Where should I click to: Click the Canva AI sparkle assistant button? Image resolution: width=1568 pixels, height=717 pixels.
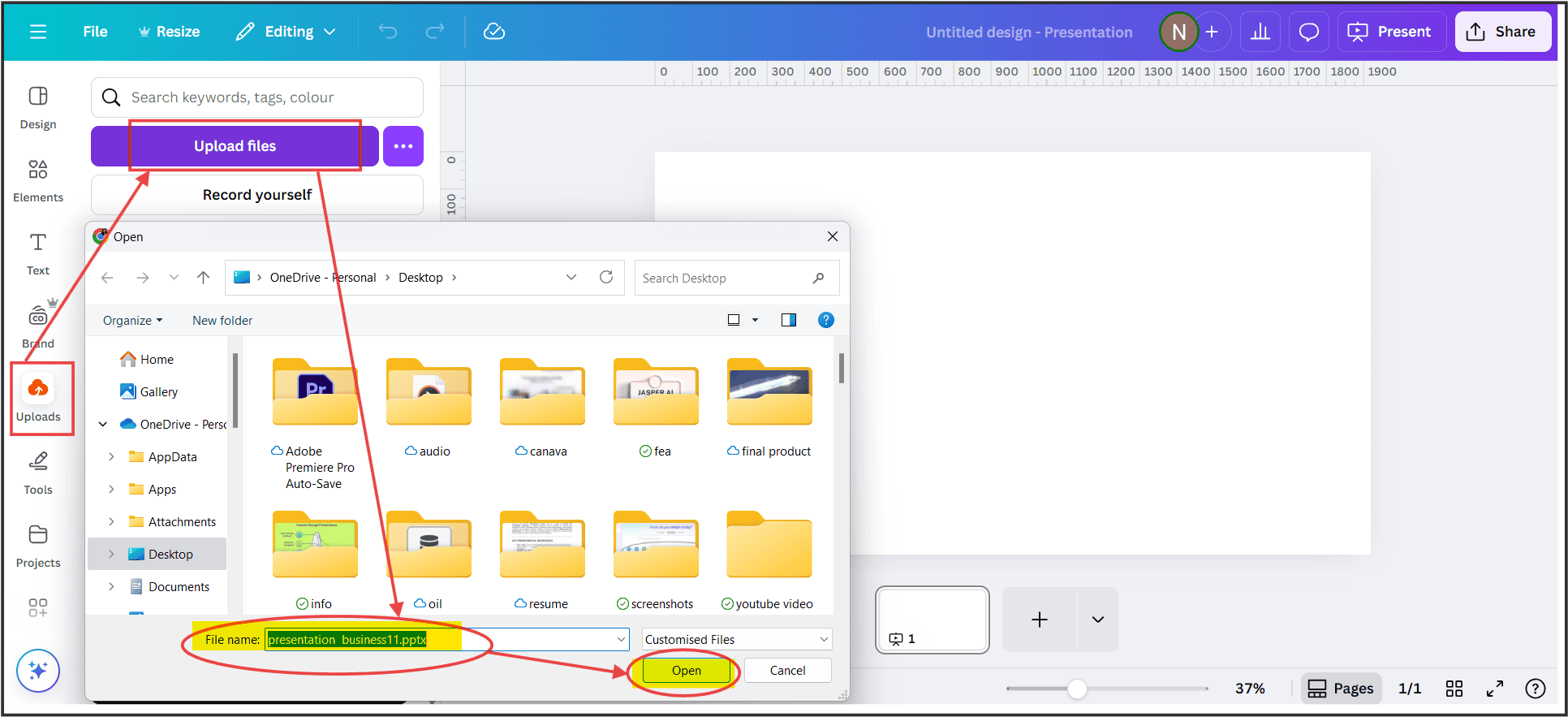tap(38, 671)
